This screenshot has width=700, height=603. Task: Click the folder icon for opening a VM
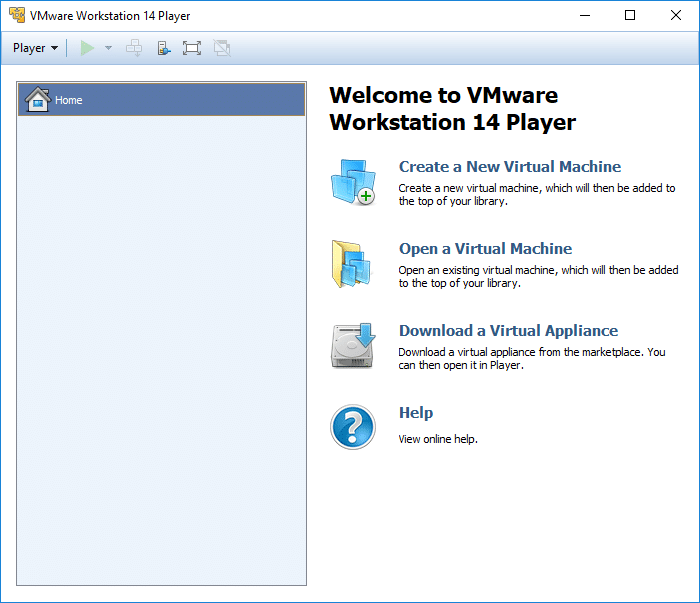351,264
